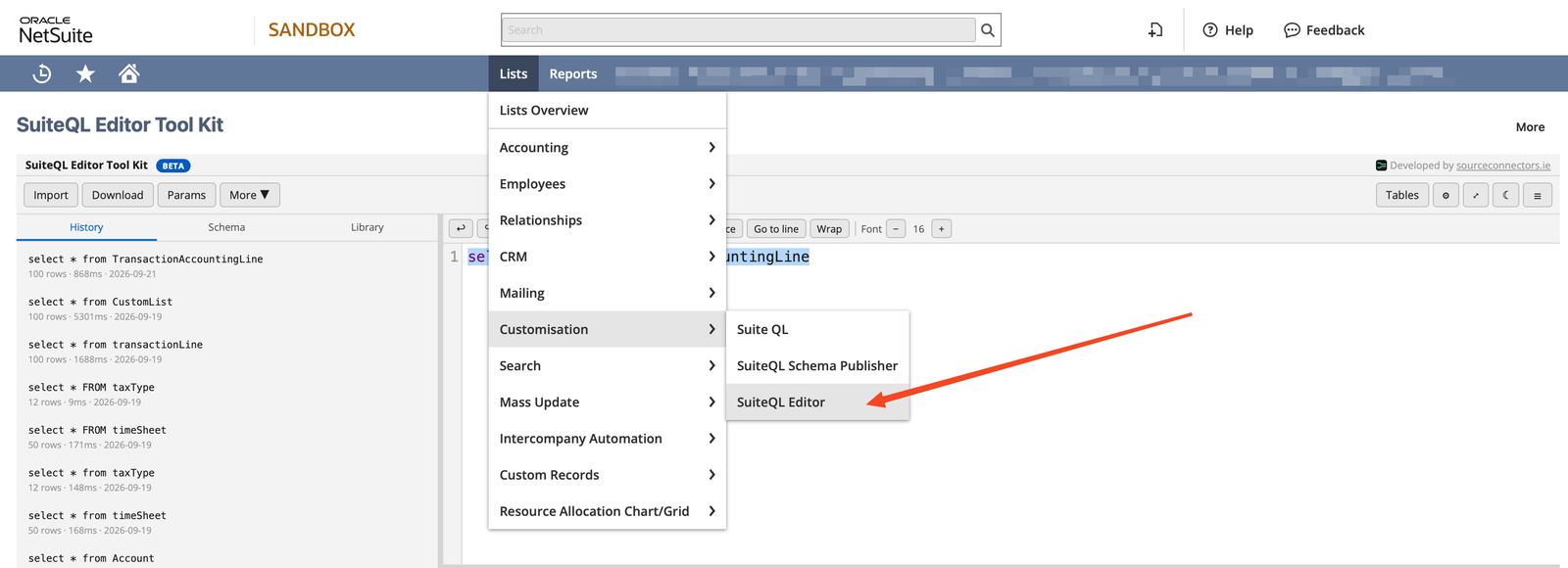The image size is (1568, 568).
Task: Click the SANDBOX label
Action: point(312,30)
